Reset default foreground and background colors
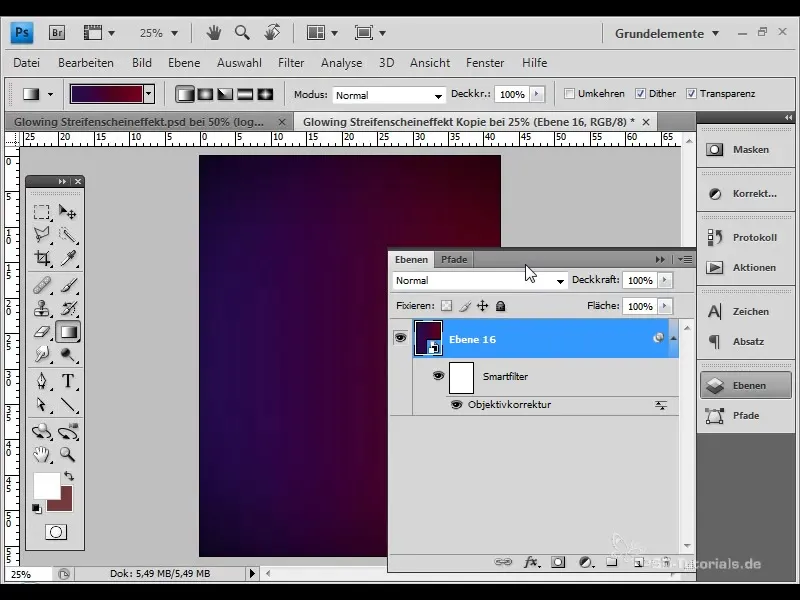Viewport: 800px width, 600px height. pyautogui.click(x=36, y=509)
